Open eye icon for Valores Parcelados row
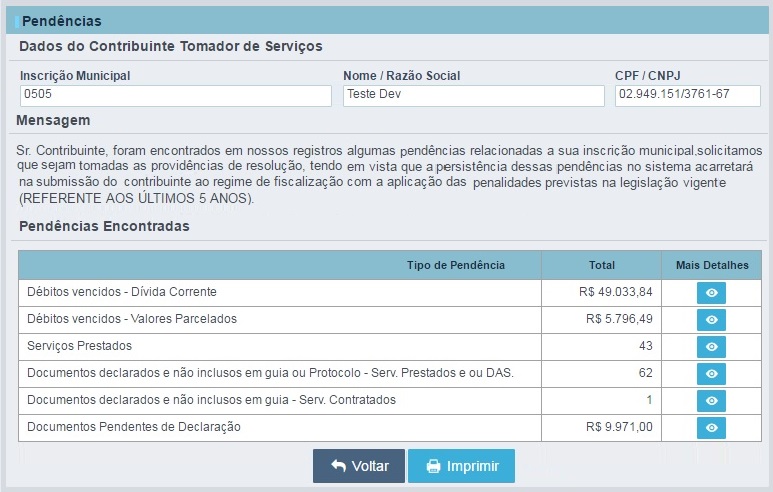Viewport: 773px width, 492px height. (711, 320)
